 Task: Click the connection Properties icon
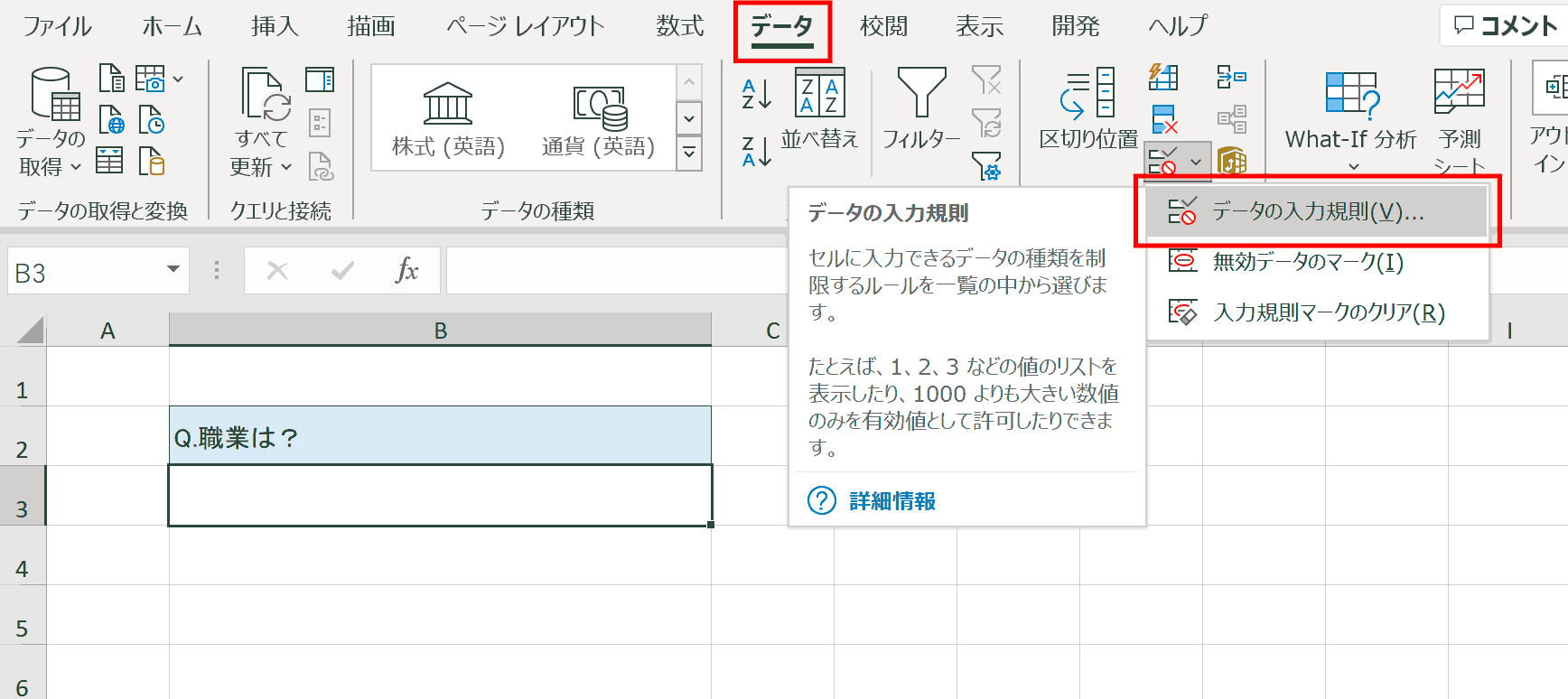[320, 122]
